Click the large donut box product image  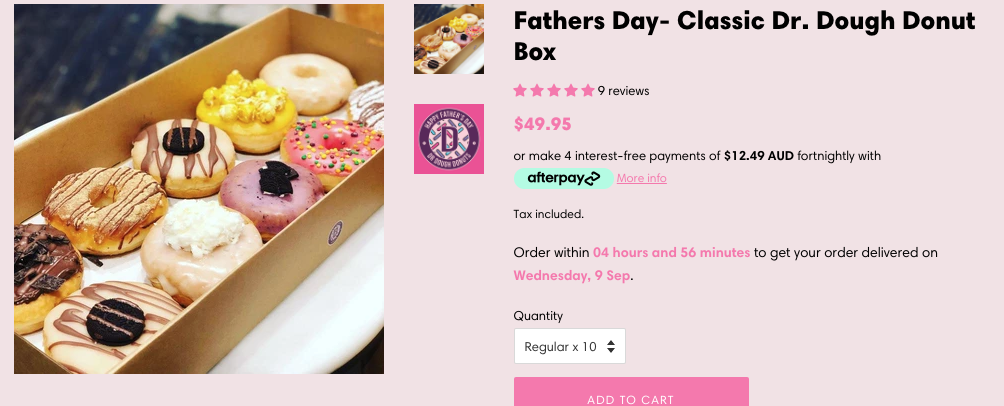coord(199,189)
